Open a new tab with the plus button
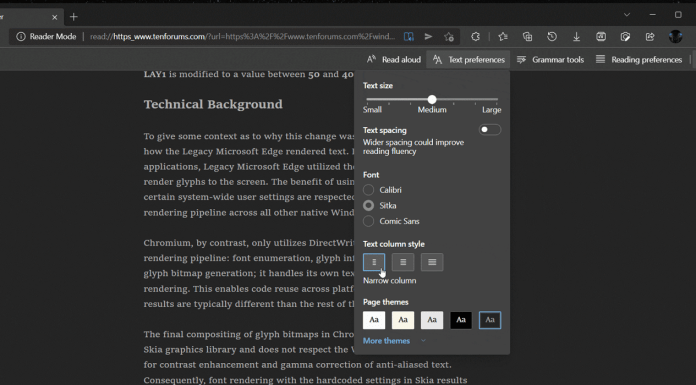This screenshot has width=696, height=385. [74, 17]
